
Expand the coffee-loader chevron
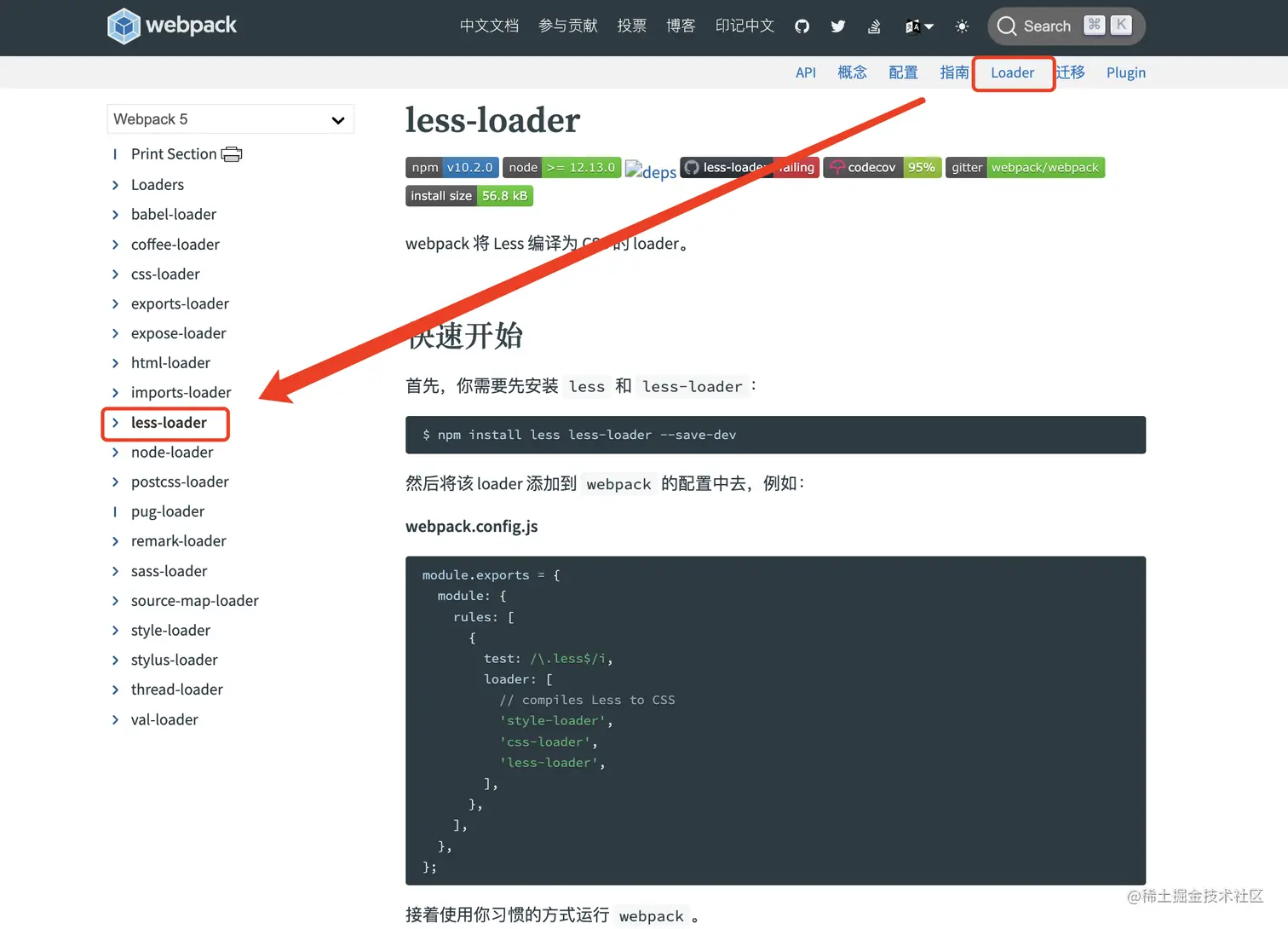click(x=115, y=245)
